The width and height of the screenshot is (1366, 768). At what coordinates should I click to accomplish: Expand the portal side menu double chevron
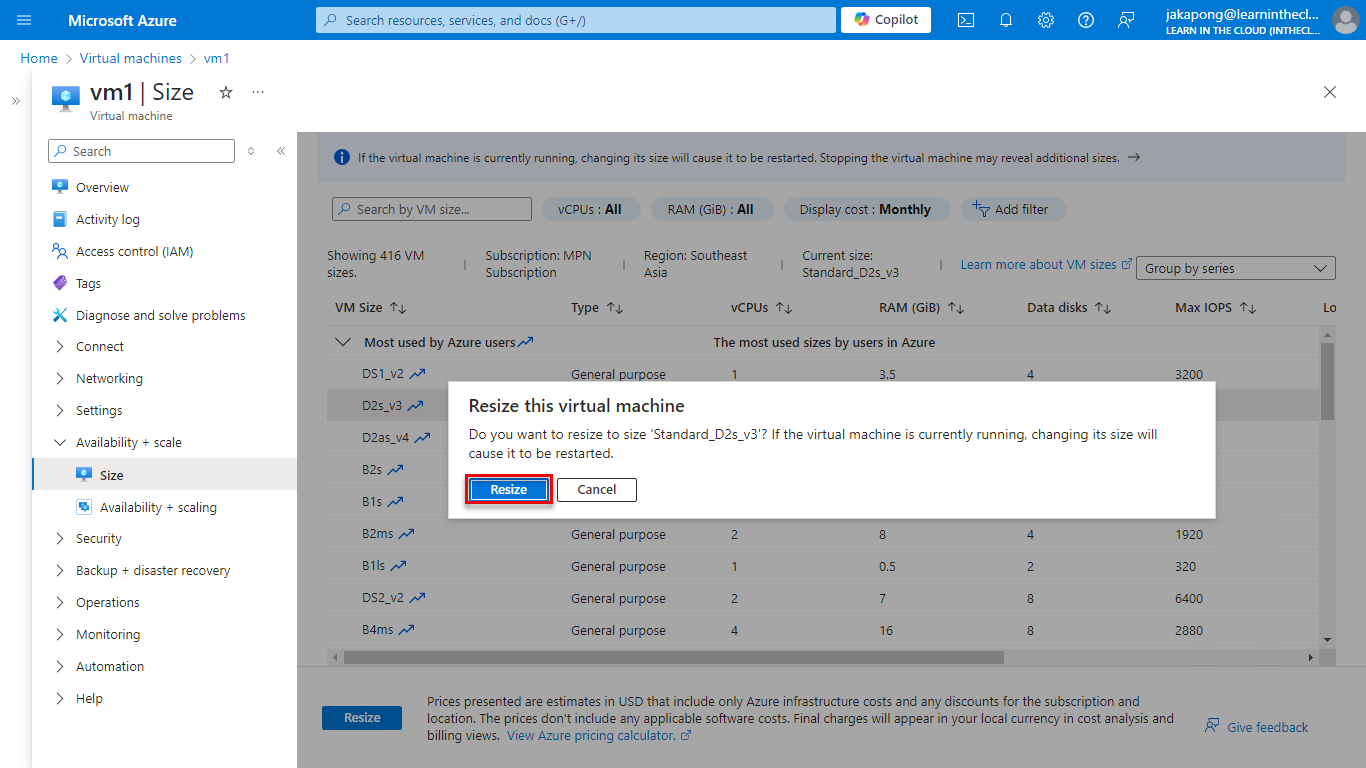pos(16,101)
